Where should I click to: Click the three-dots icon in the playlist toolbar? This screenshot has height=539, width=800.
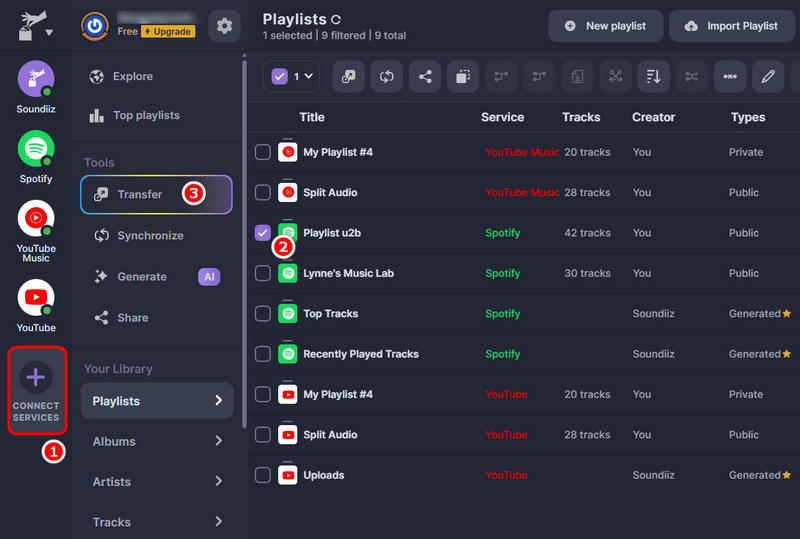coord(730,77)
